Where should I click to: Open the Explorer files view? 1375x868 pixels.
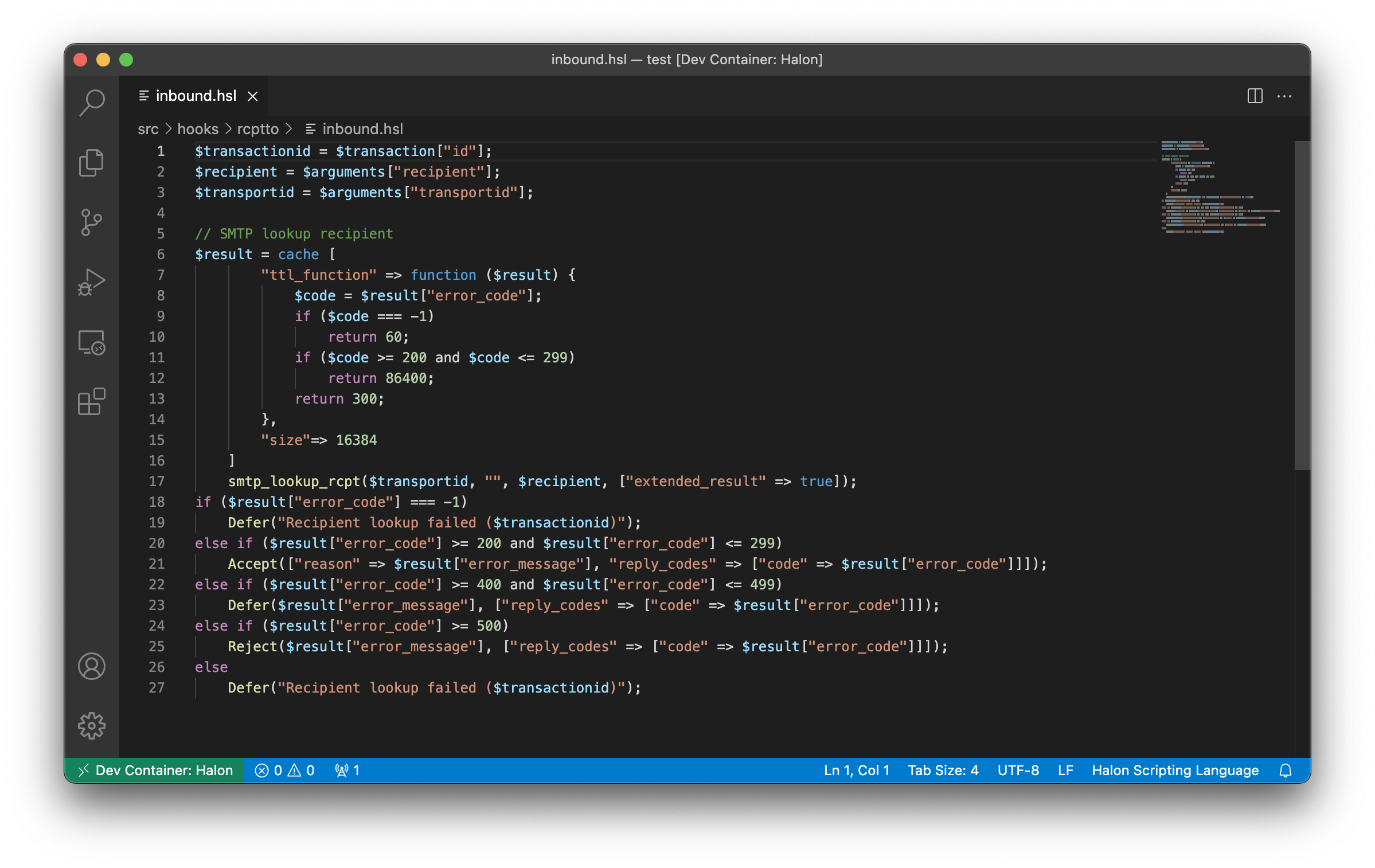tap(92, 163)
